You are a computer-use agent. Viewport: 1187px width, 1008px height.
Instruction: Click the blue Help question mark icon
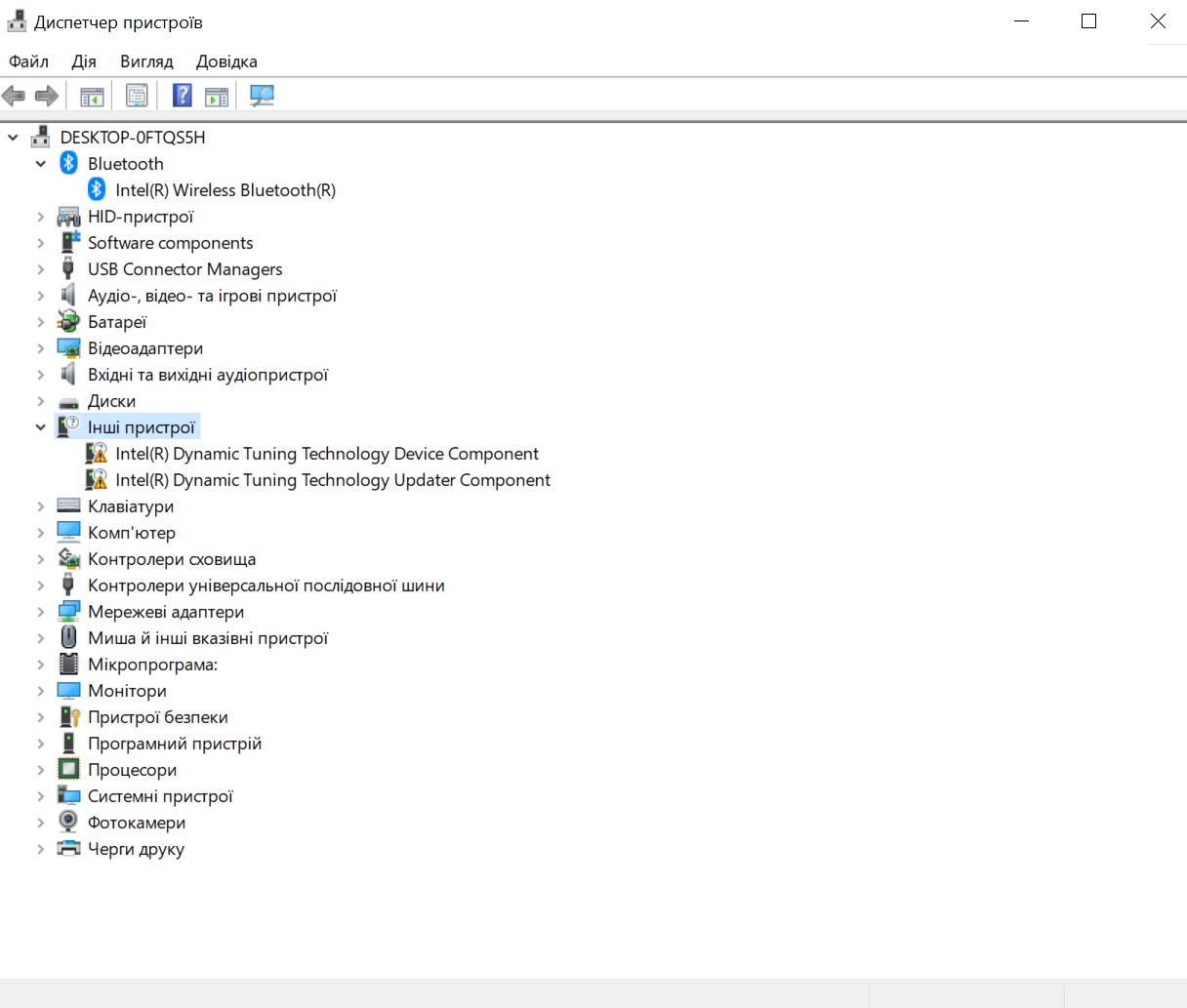183,96
